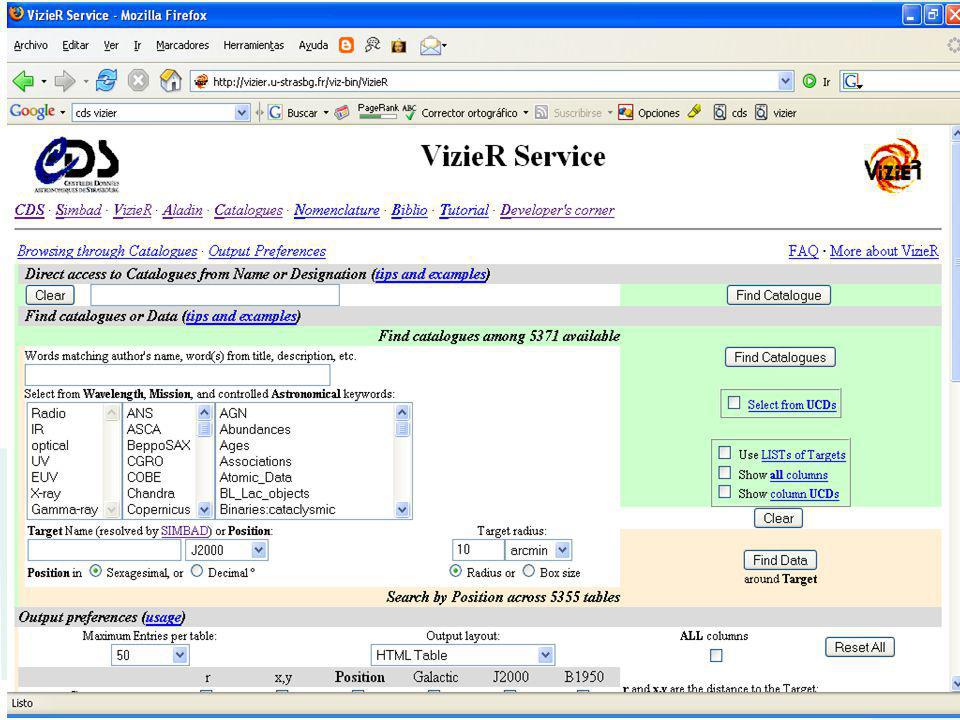Open the Herramientas menu

[253, 45]
